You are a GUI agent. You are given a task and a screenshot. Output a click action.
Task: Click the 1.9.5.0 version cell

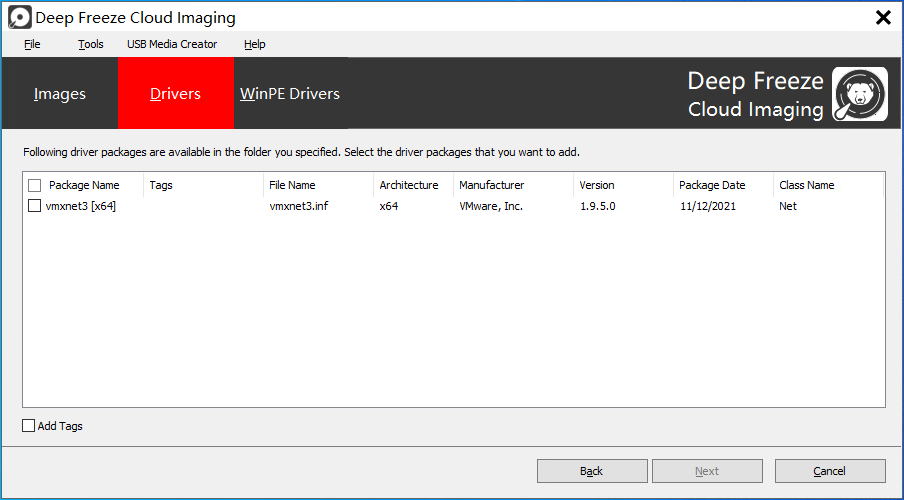pos(598,206)
